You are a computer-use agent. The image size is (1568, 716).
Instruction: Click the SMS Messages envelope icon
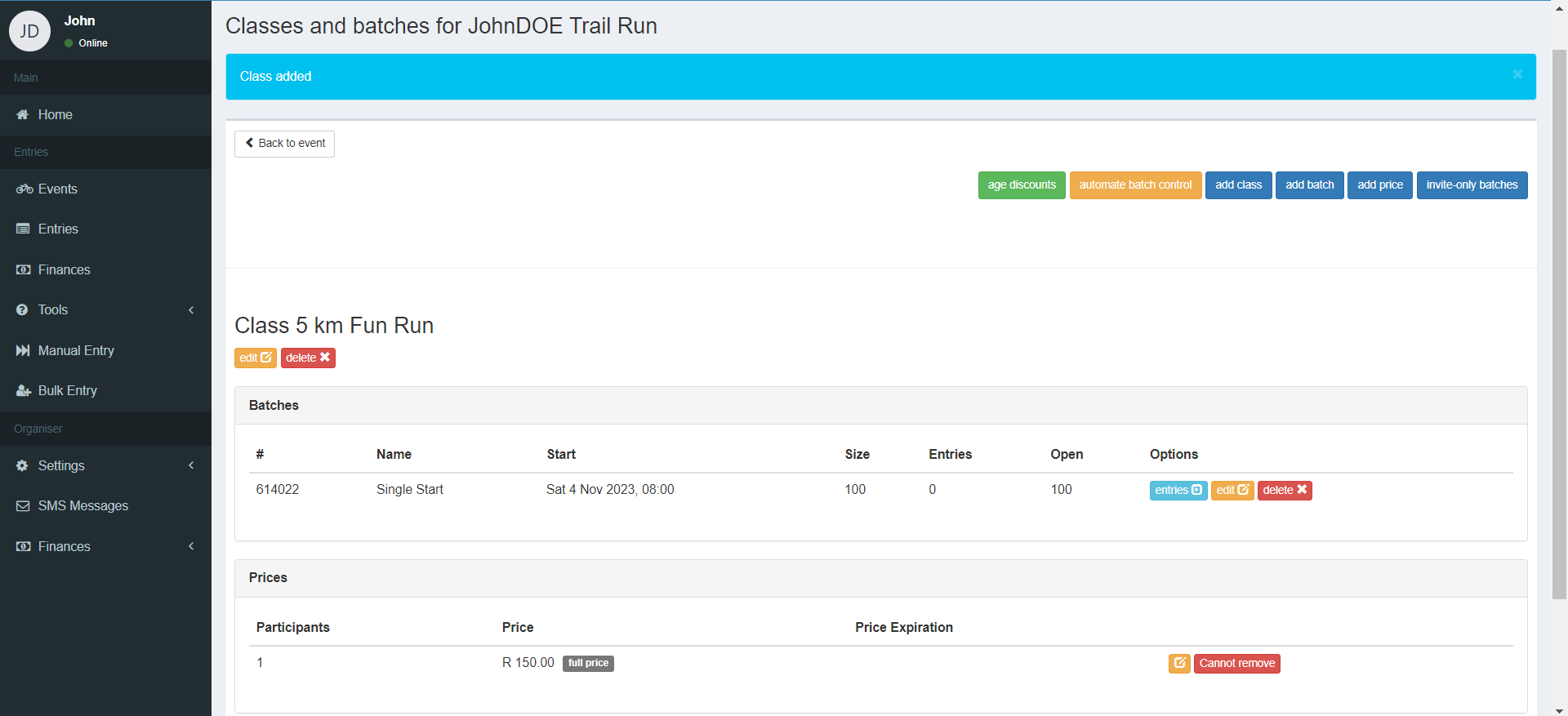pyautogui.click(x=23, y=506)
